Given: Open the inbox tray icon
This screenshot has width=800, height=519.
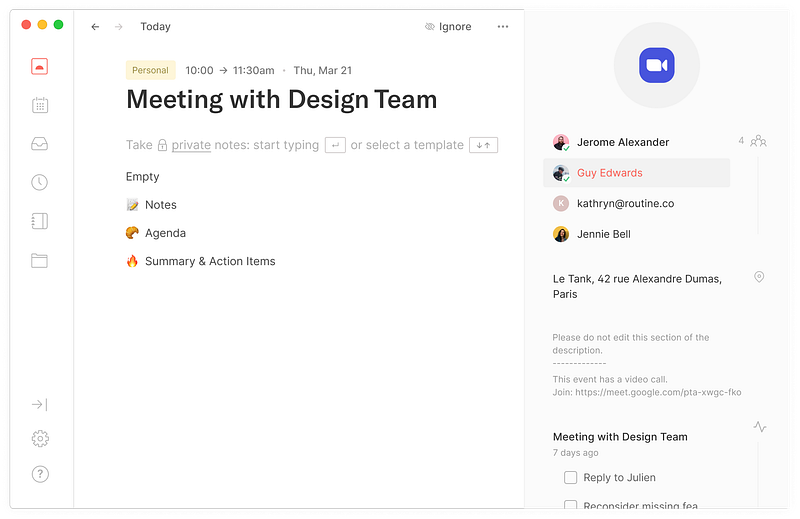Looking at the screenshot, I should (x=40, y=144).
